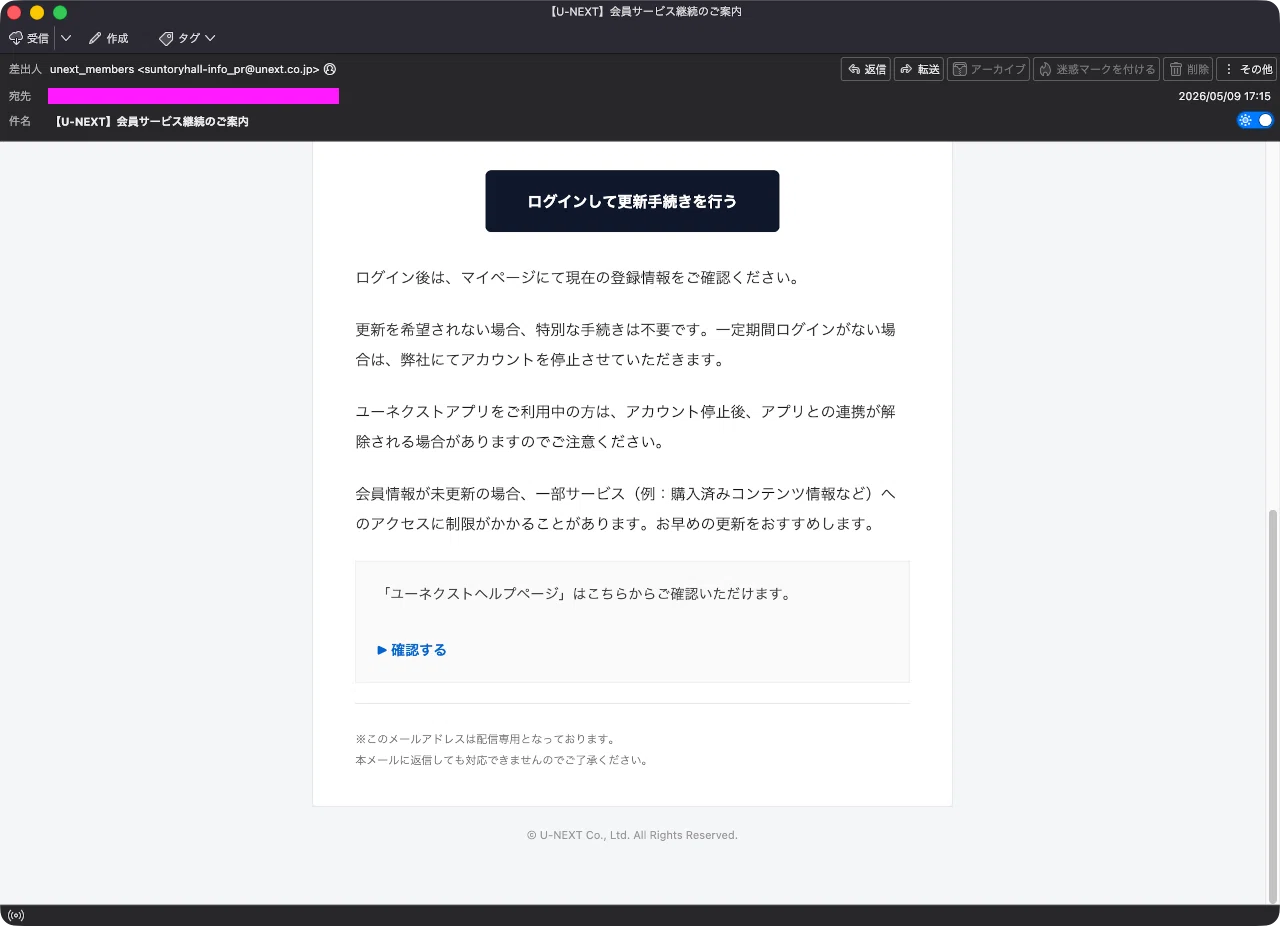1280x926 pixels.
Task: Open the その他 more actions menu
Action: tap(1247, 69)
